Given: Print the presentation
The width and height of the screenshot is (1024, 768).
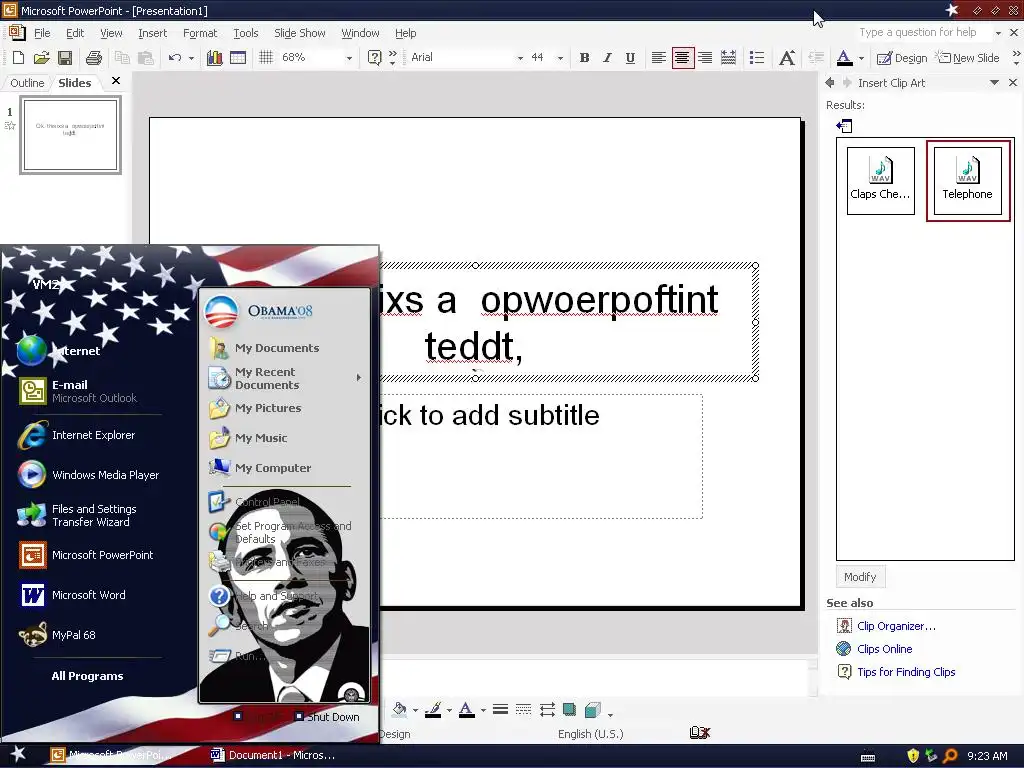Looking at the screenshot, I should [x=93, y=58].
